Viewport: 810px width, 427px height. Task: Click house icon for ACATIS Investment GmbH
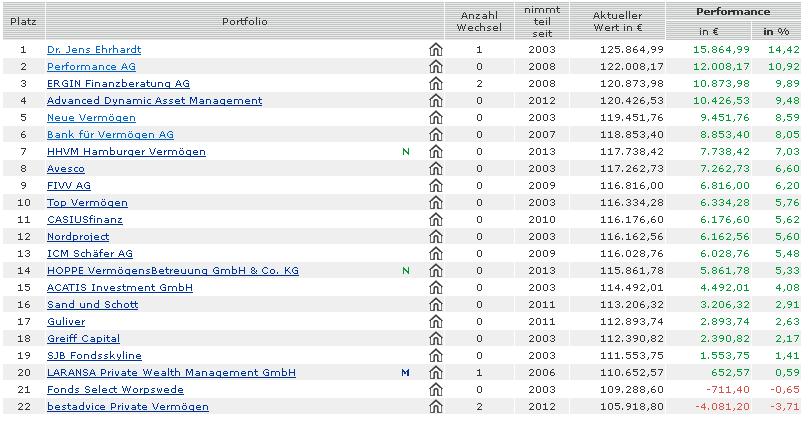pos(435,288)
